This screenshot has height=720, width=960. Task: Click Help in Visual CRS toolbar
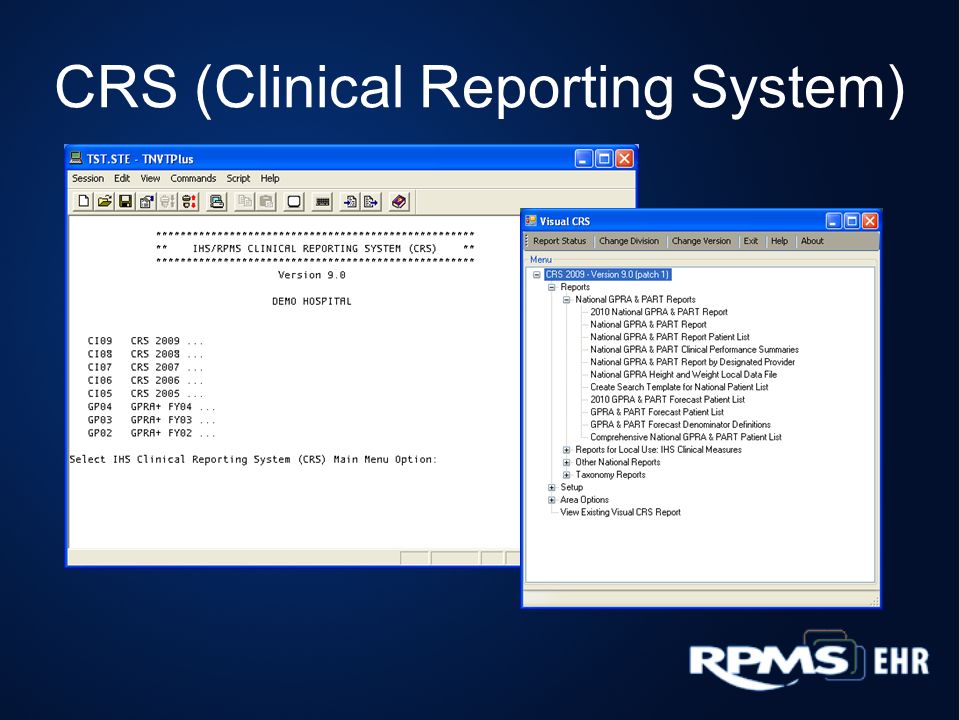point(779,241)
